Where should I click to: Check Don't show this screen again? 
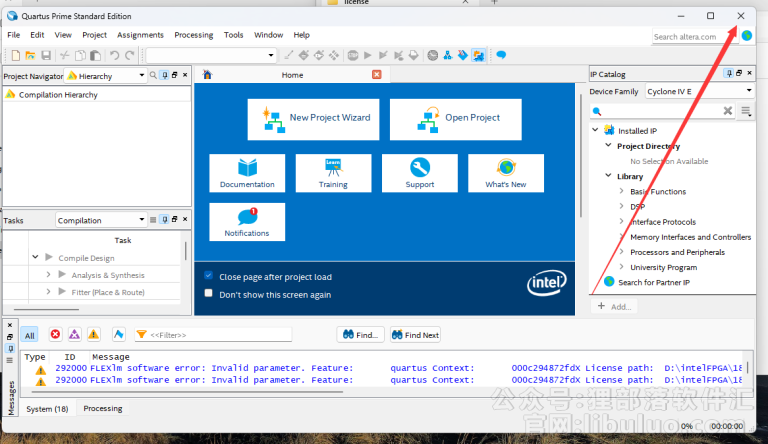click(209, 294)
